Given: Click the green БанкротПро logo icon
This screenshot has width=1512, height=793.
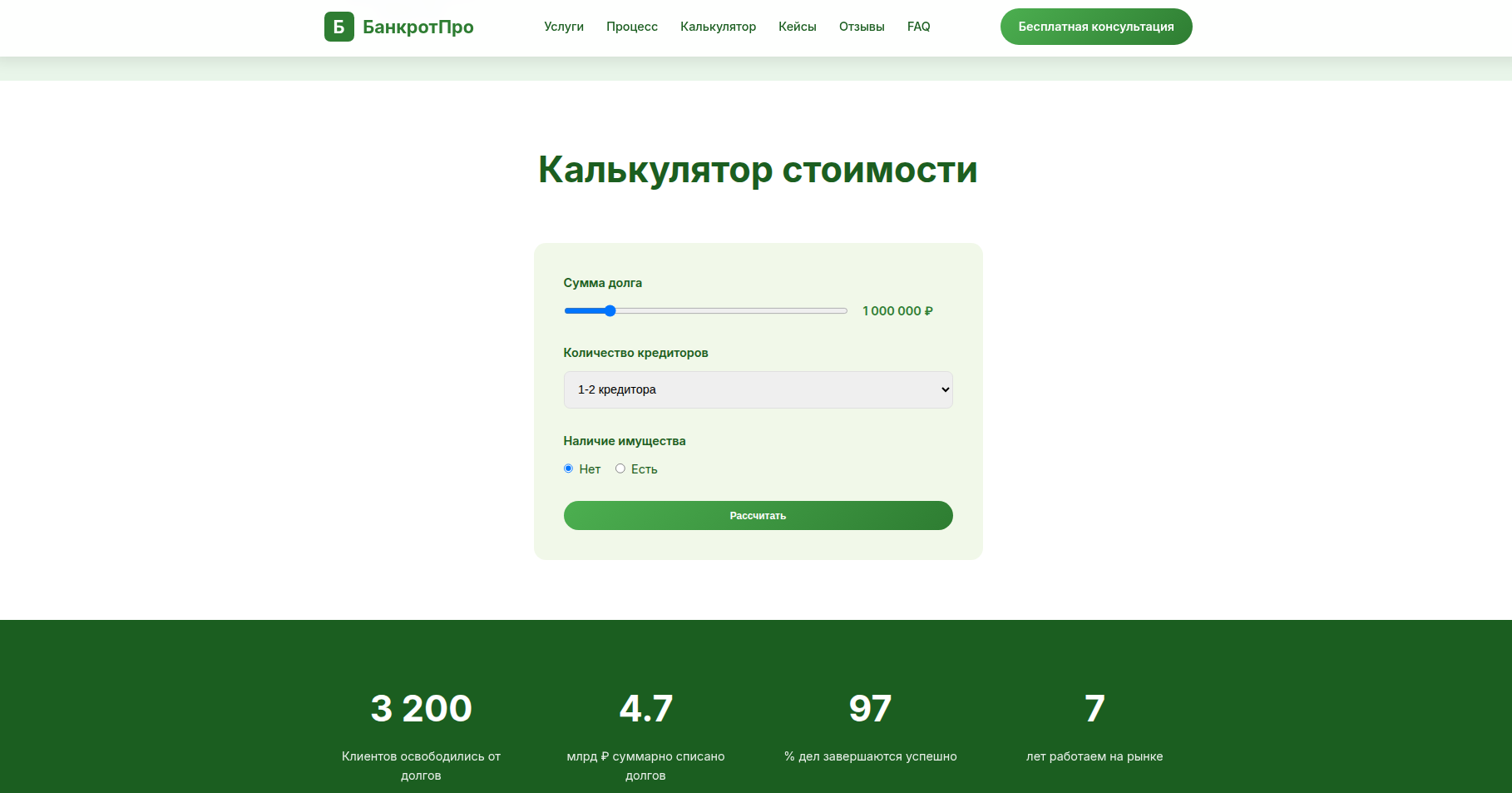Looking at the screenshot, I should (x=338, y=27).
